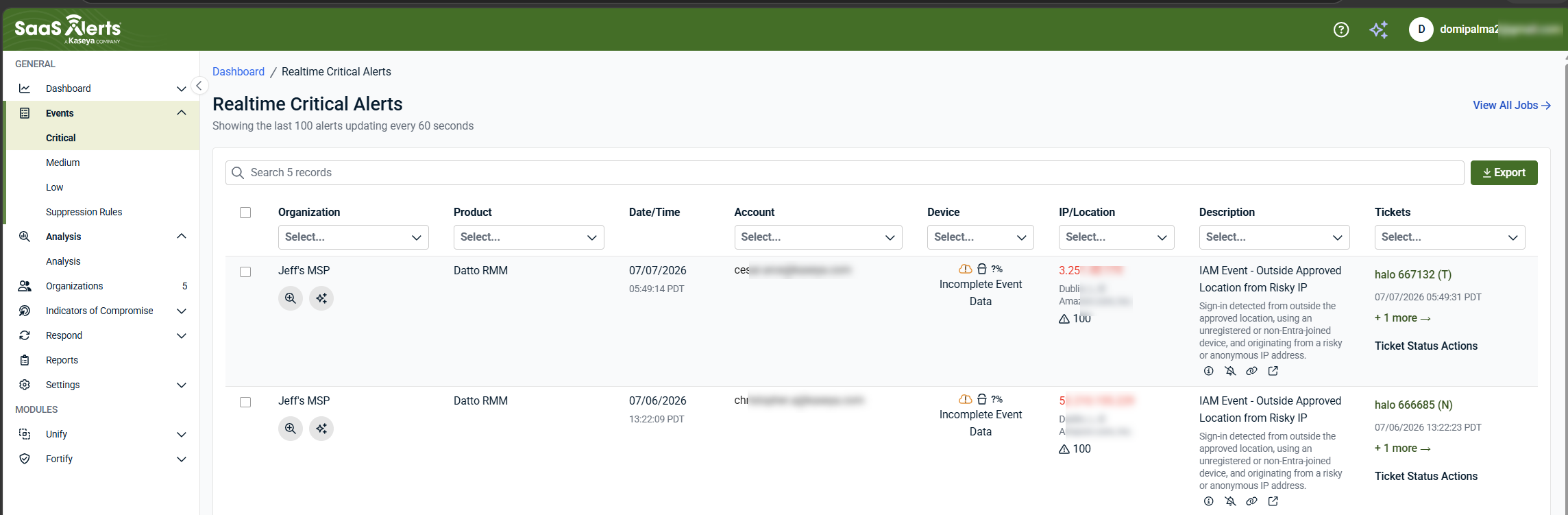Screen dimensions: 1568x515
Task: Open the Tickets filter dropdown
Action: point(1450,237)
